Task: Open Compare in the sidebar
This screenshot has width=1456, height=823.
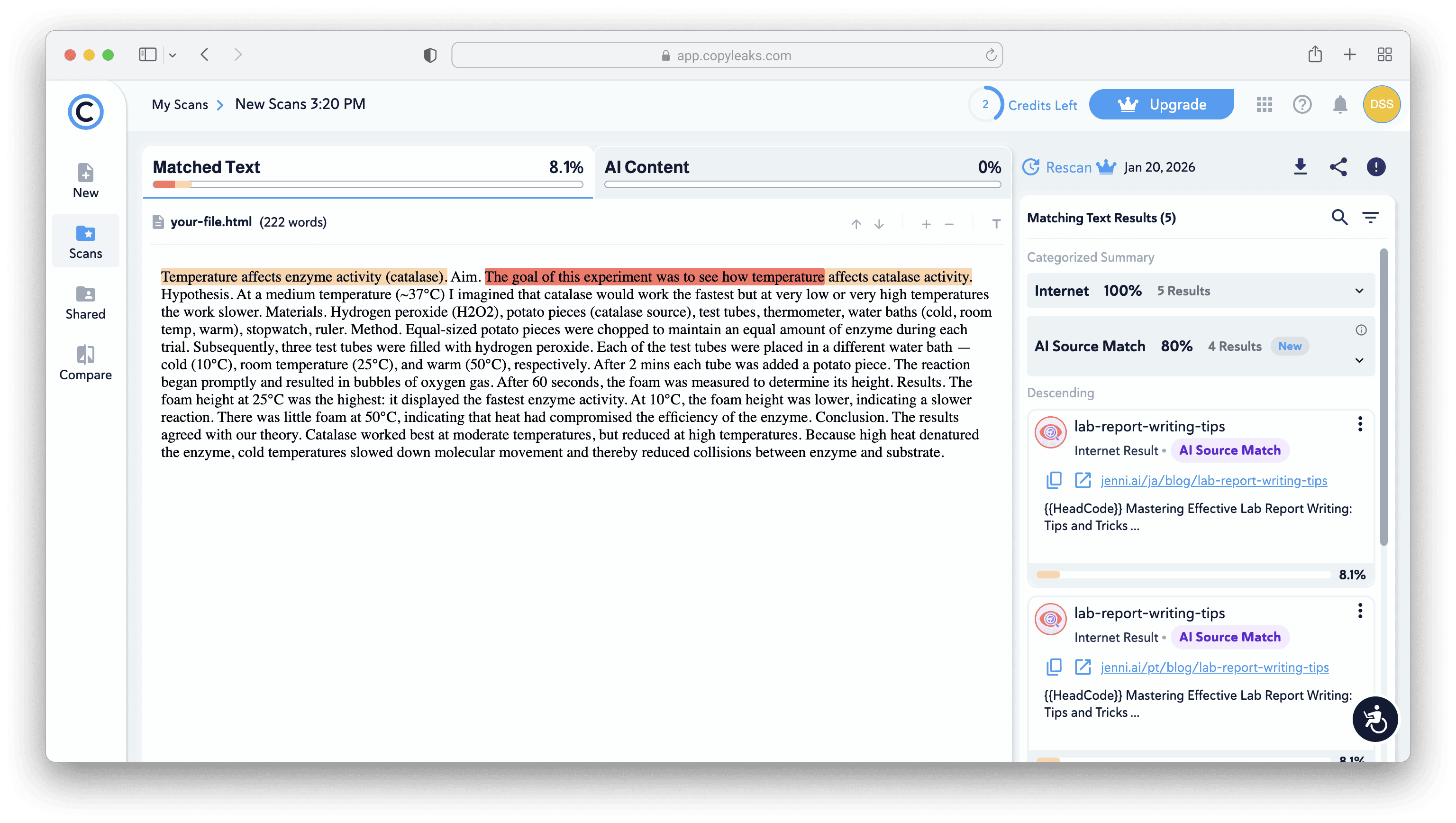Action: pyautogui.click(x=85, y=363)
